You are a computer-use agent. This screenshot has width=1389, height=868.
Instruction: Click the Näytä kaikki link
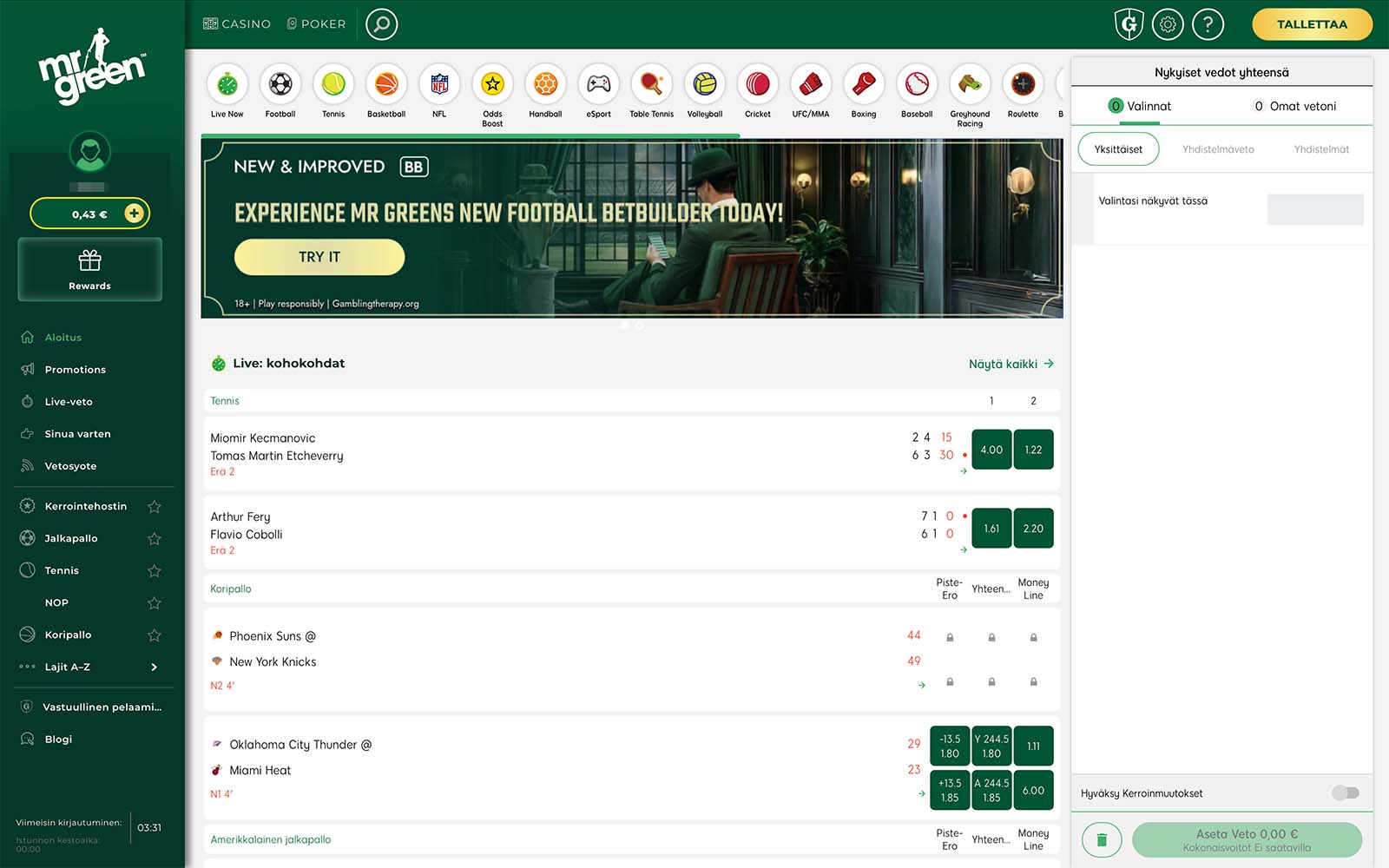[1010, 364]
